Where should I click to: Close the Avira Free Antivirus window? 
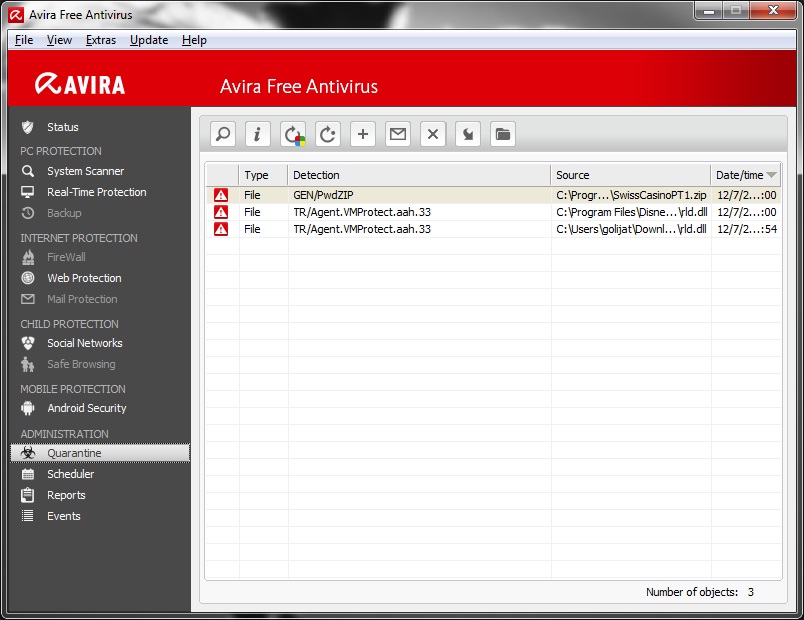(x=774, y=10)
